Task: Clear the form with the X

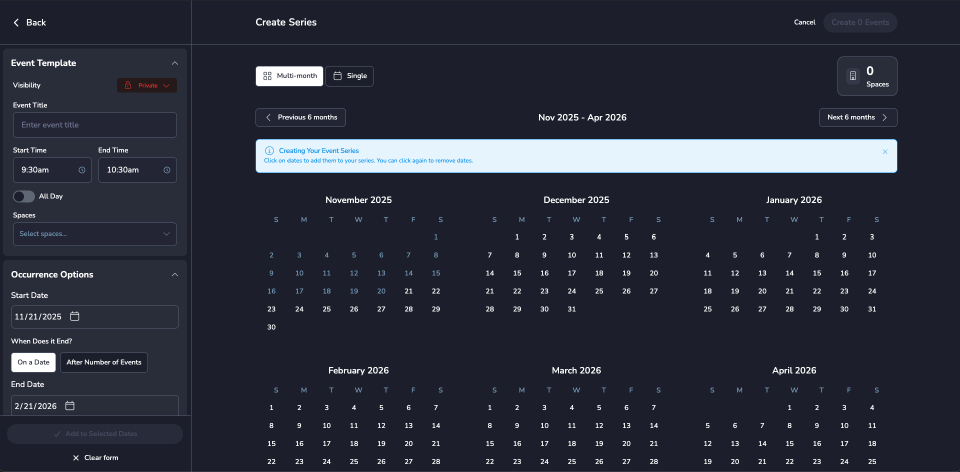Action: [76, 458]
